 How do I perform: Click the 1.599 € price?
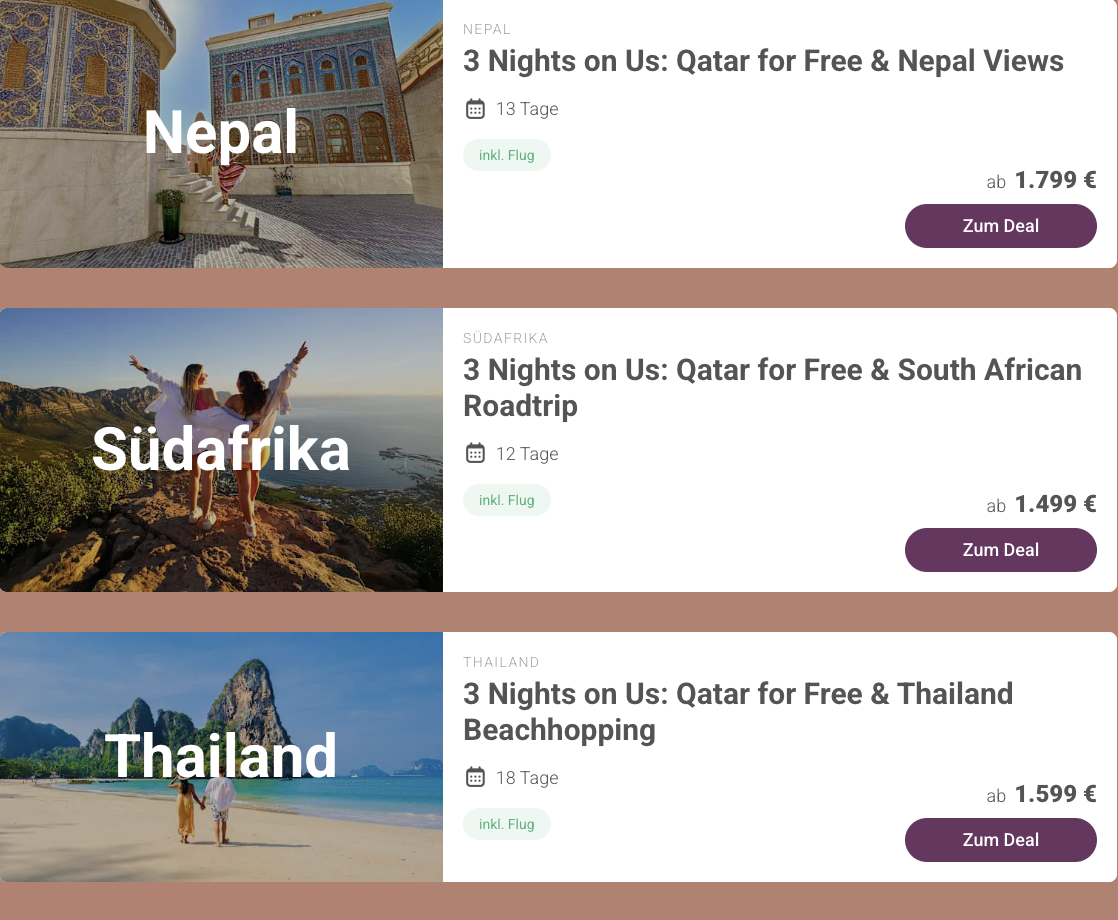[1055, 795]
